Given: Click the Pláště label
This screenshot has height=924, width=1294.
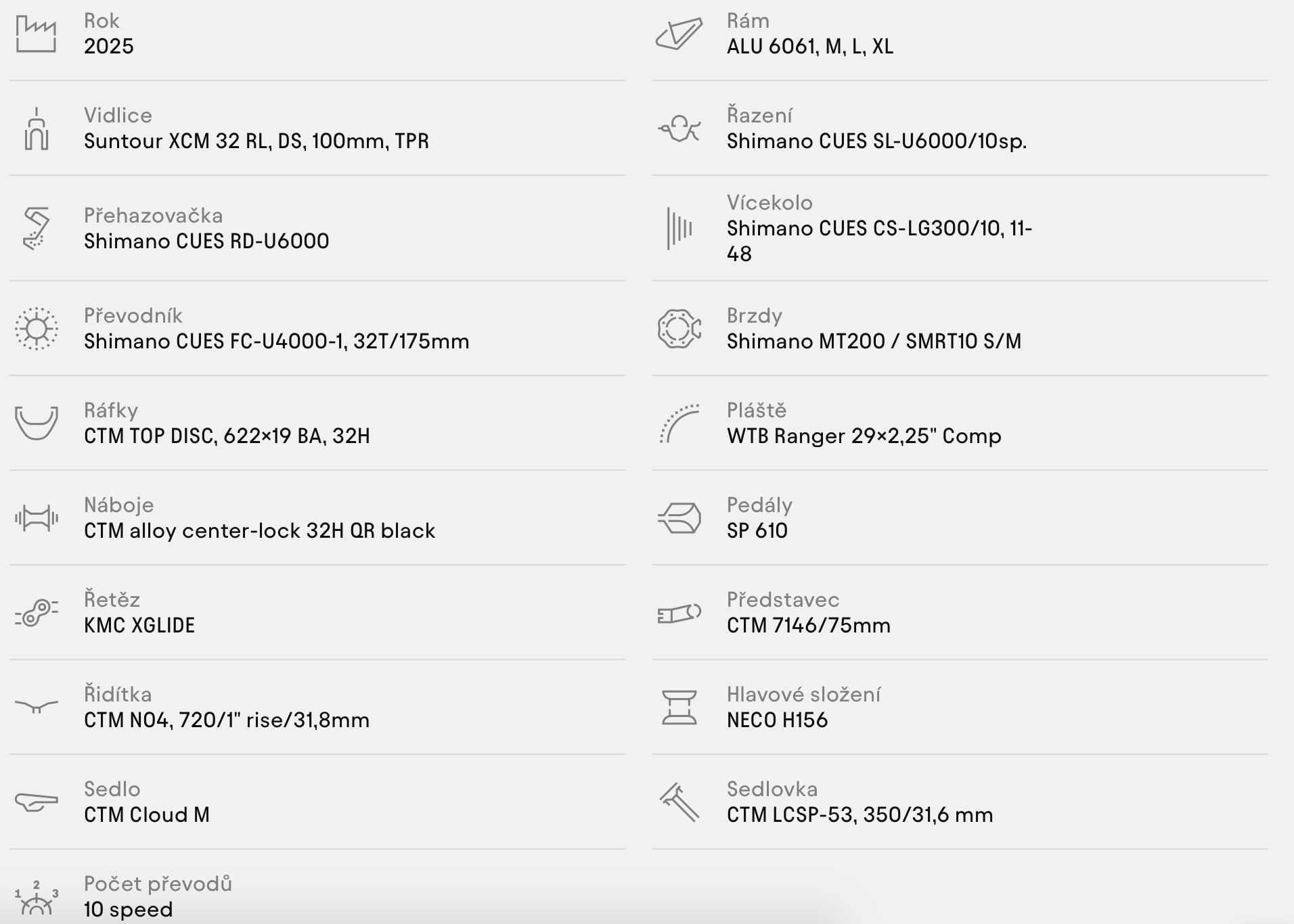Looking at the screenshot, I should pyautogui.click(x=757, y=411).
